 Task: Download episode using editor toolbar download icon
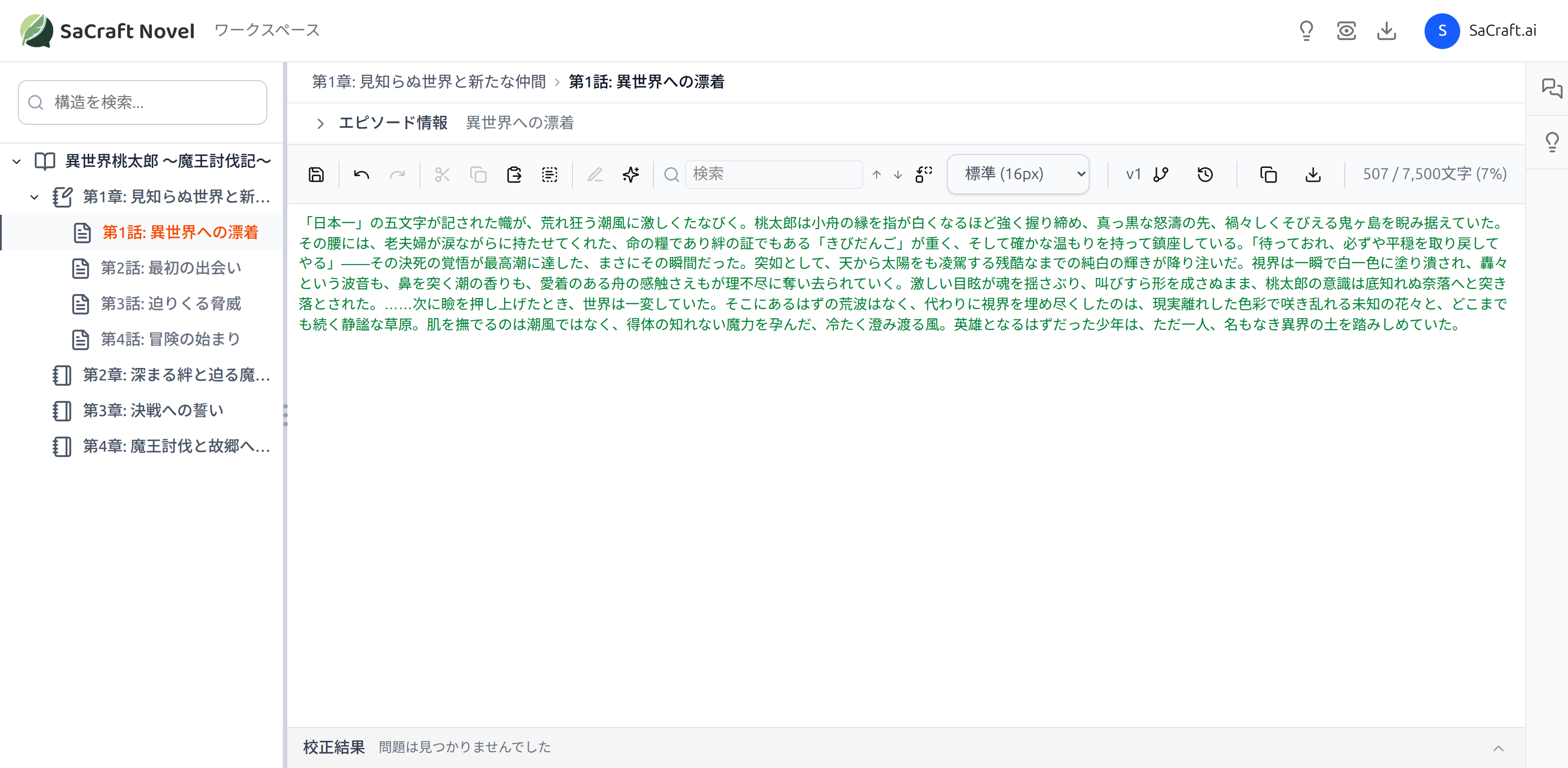point(1313,175)
